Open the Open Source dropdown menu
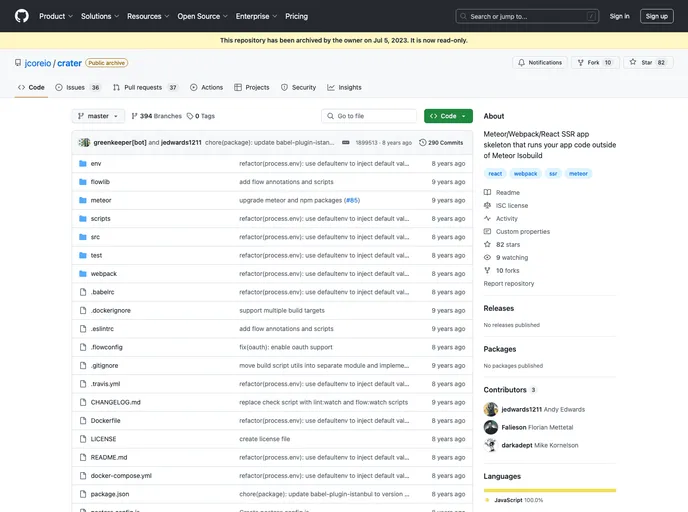Viewport: 688px width, 512px height. [202, 16]
